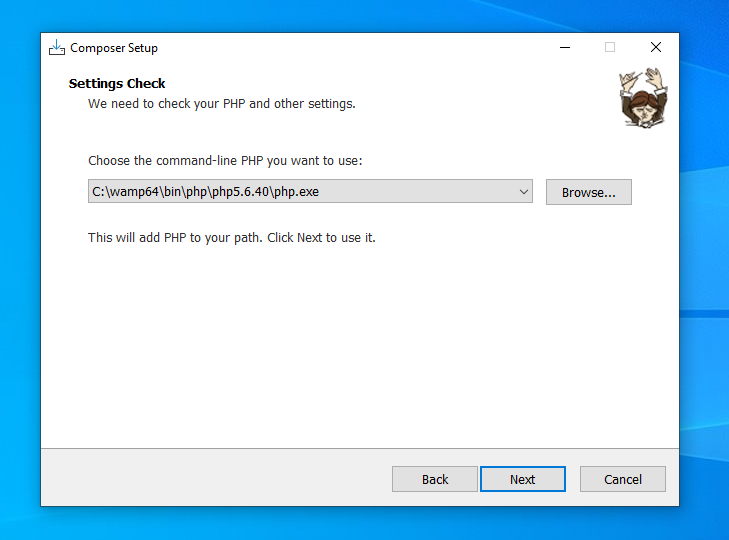Close the Composer Setup window
The image size is (729, 540).
pyautogui.click(x=656, y=48)
